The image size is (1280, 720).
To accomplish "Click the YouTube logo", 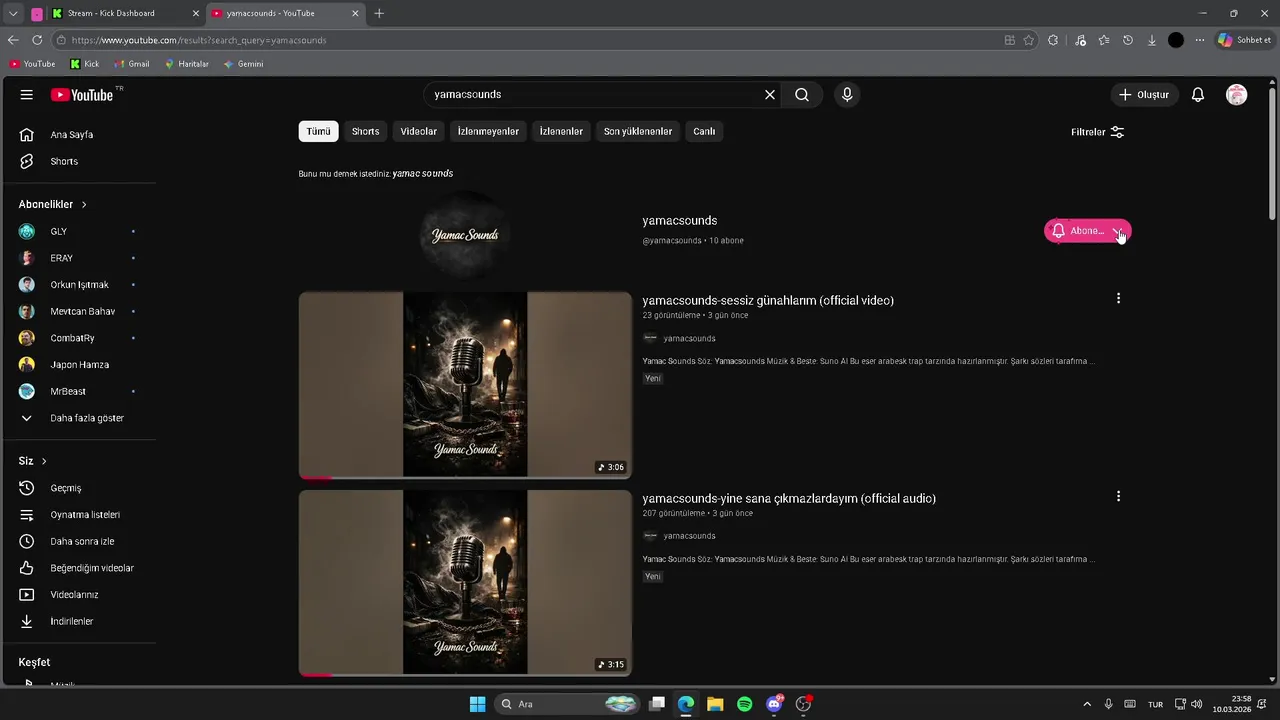I will click(x=82, y=95).
